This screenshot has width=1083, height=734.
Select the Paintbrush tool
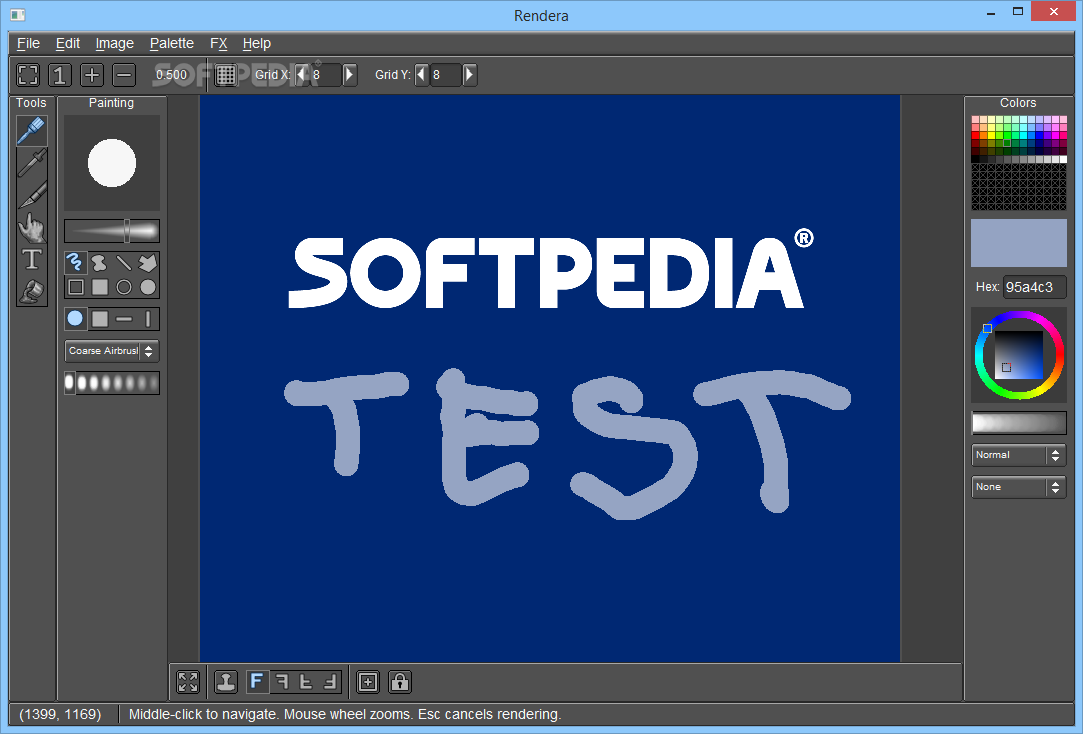click(32, 131)
